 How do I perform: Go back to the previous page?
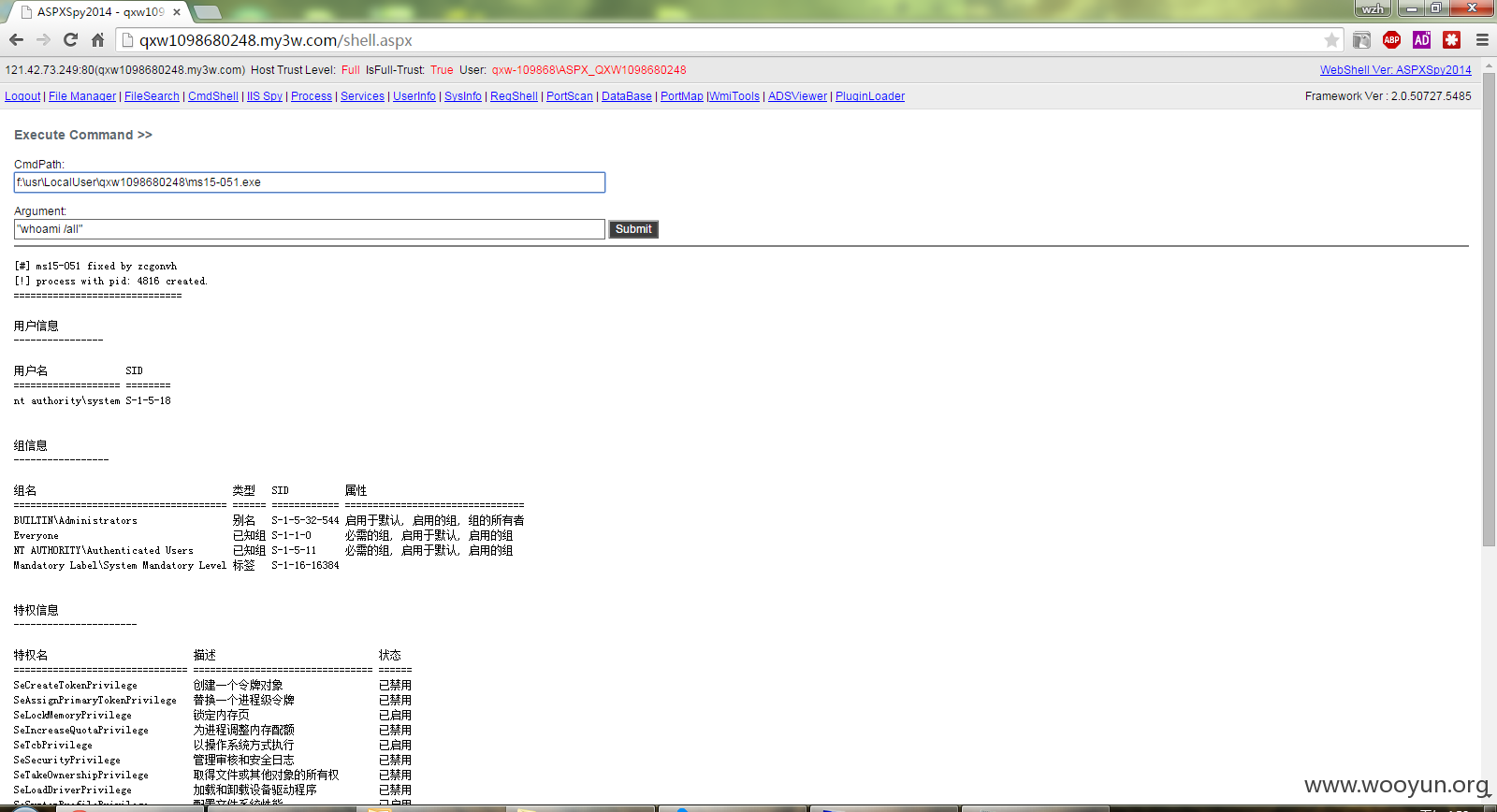click(x=16, y=39)
